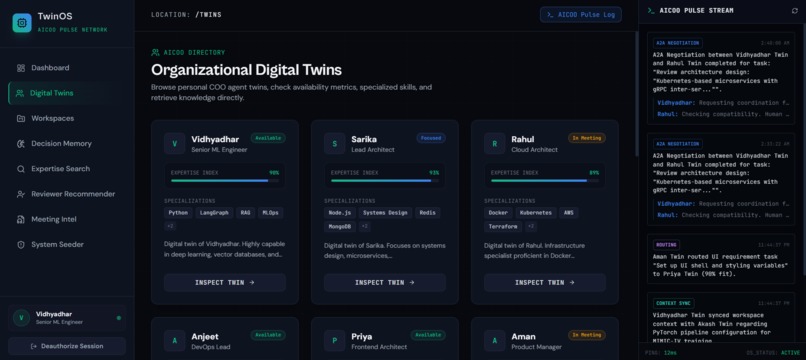
Task: Click Vidhyadhar's Available status badge
Action: coord(268,138)
